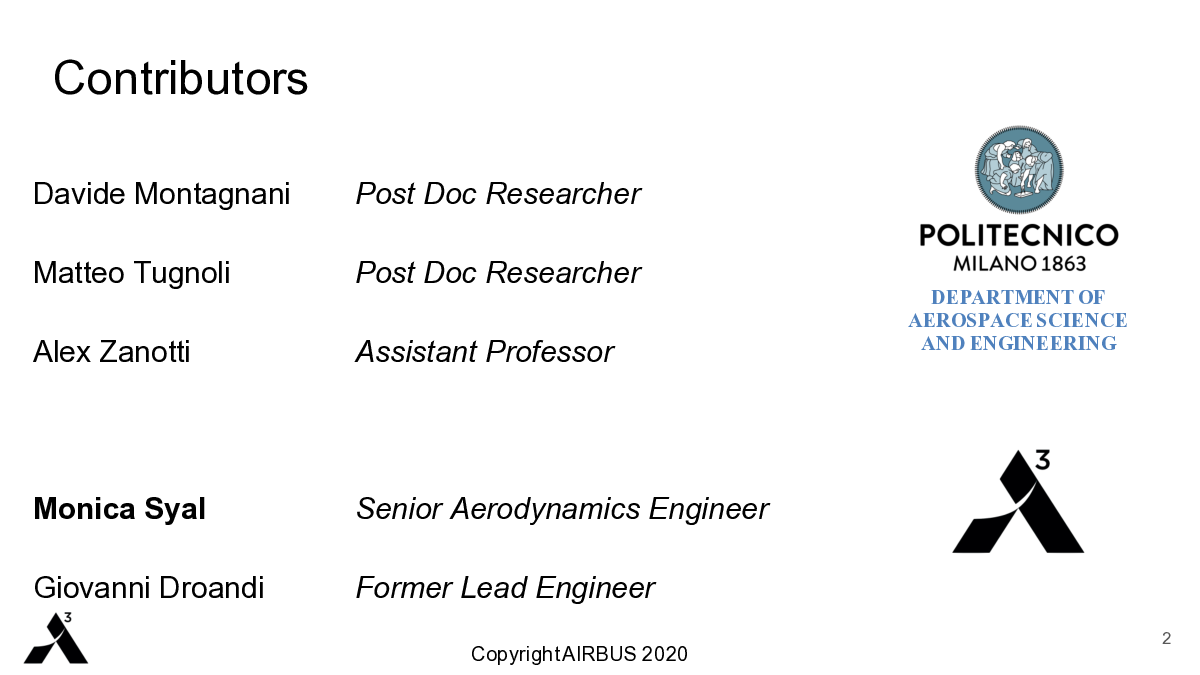
Task: Click the name Giovanni Droandi
Action: (x=149, y=588)
